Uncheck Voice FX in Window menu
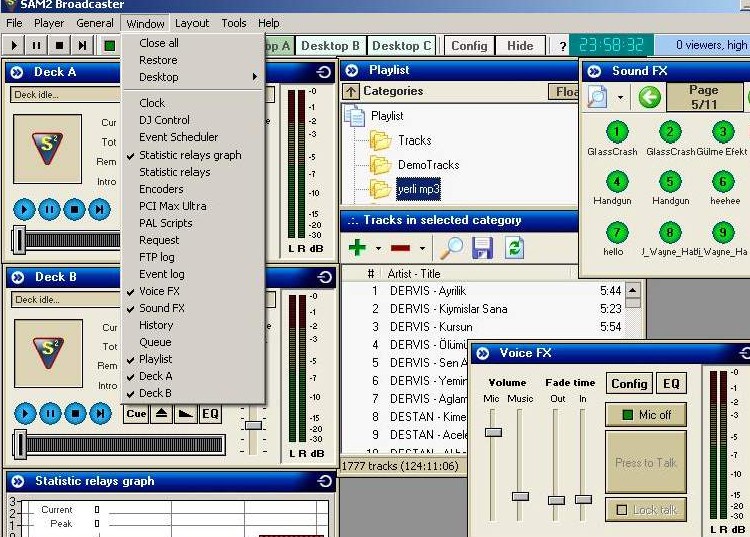 pyautogui.click(x=159, y=291)
